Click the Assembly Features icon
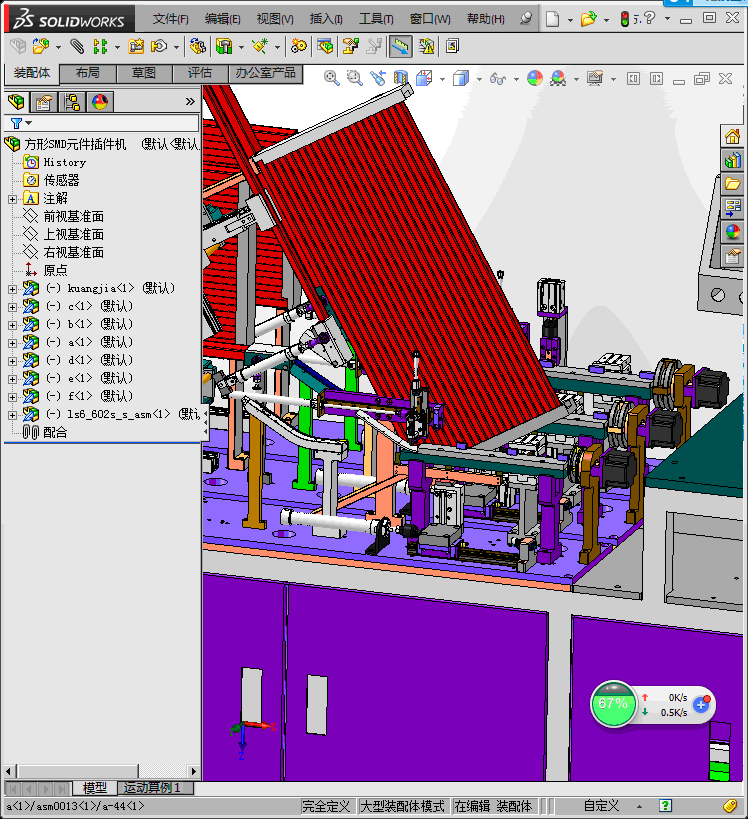This screenshot has width=748, height=819. pyautogui.click(x=224, y=46)
